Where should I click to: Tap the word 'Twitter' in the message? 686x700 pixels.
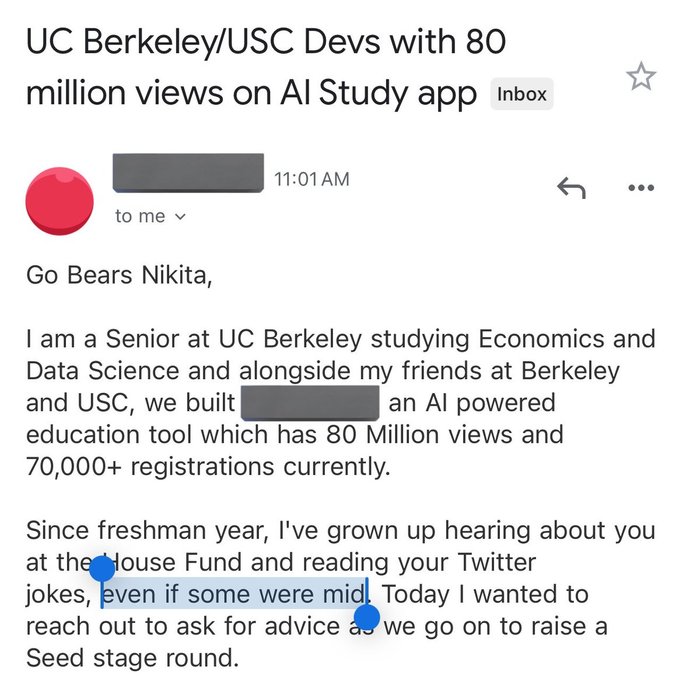tap(497, 562)
